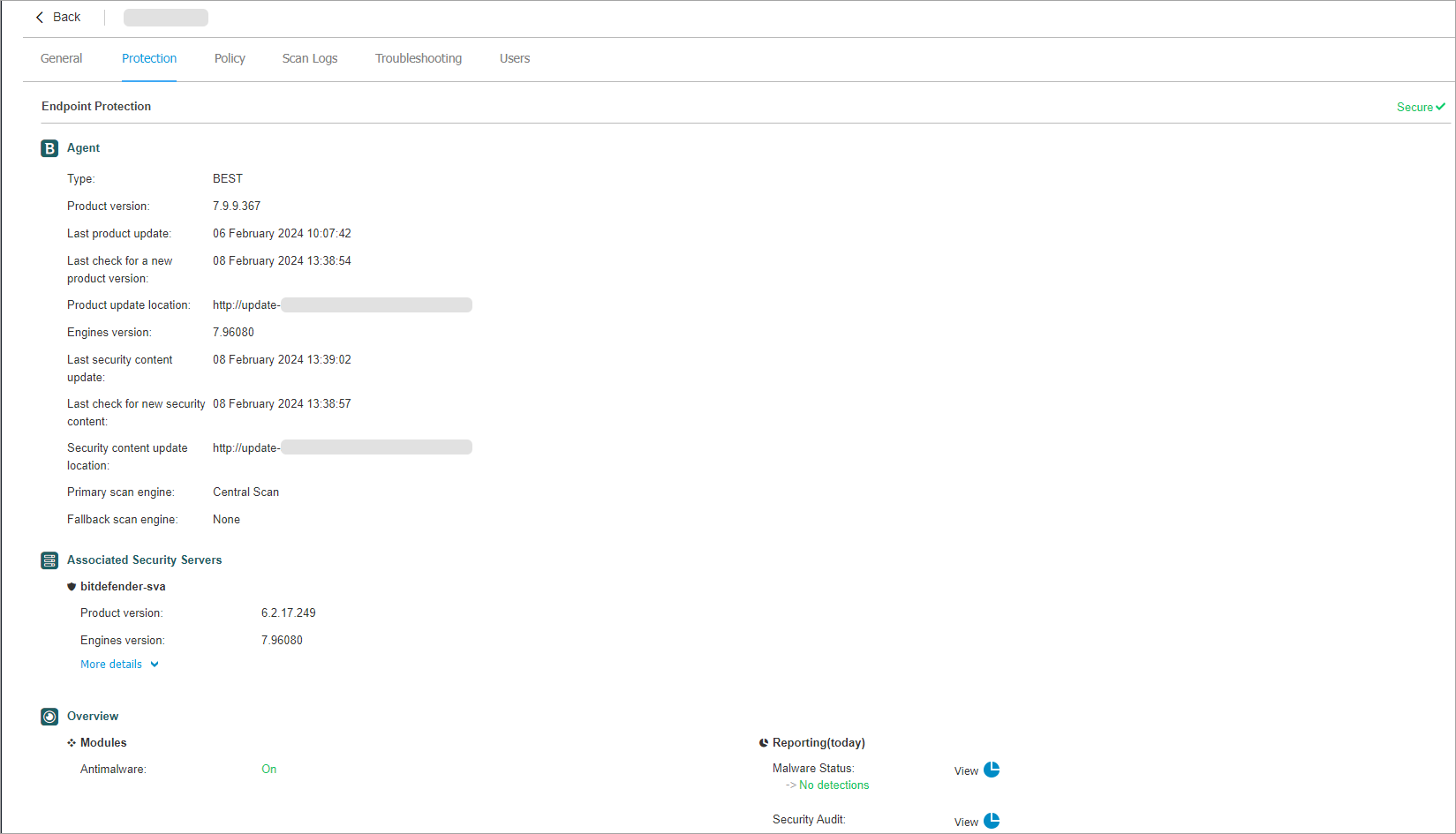Switch to the General tab
The width and height of the screenshot is (1456, 834).
[61, 58]
